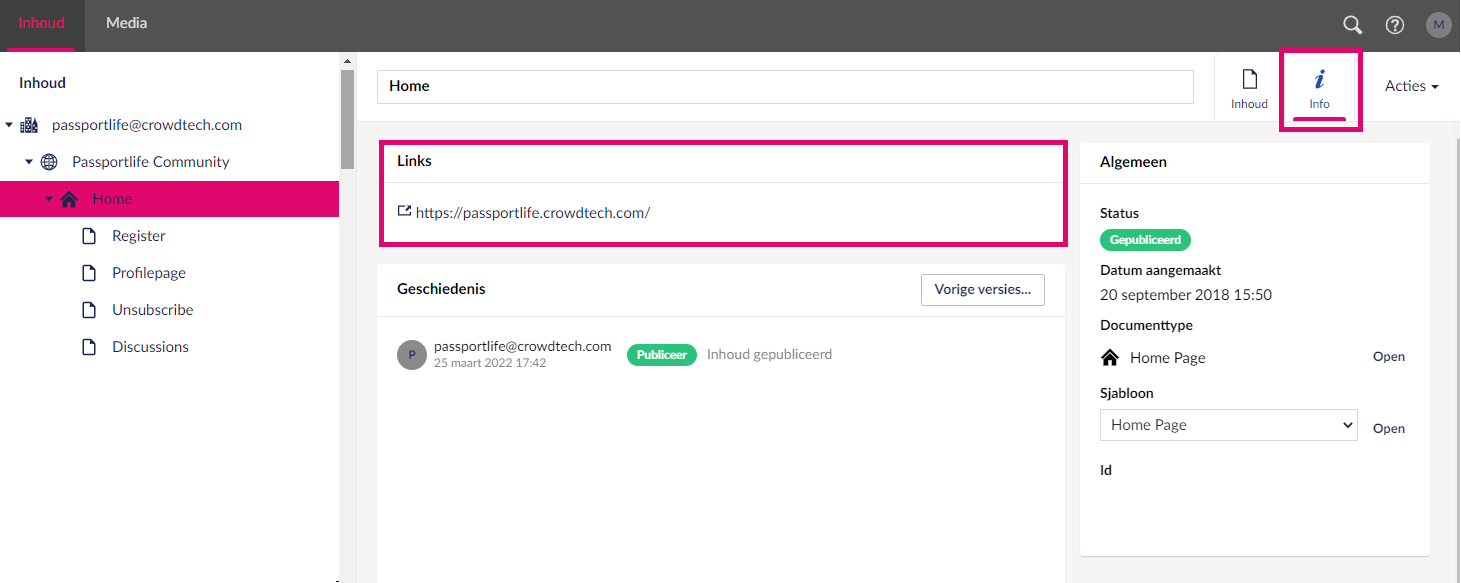Screen dimensions: 1461x583
Task: Select Passportlife Community in the tree
Action: pyautogui.click(x=151, y=162)
